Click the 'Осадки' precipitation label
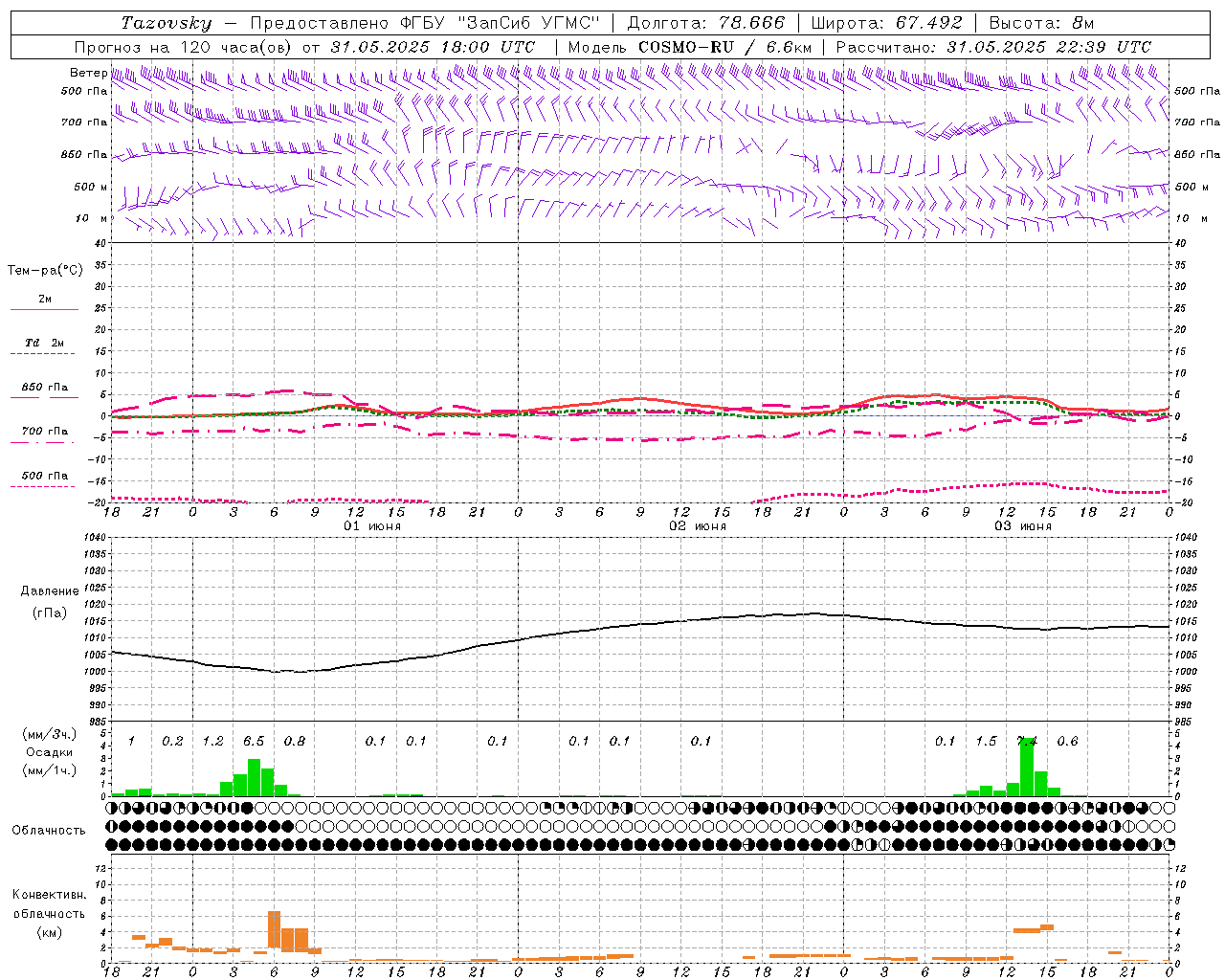 click(49, 752)
